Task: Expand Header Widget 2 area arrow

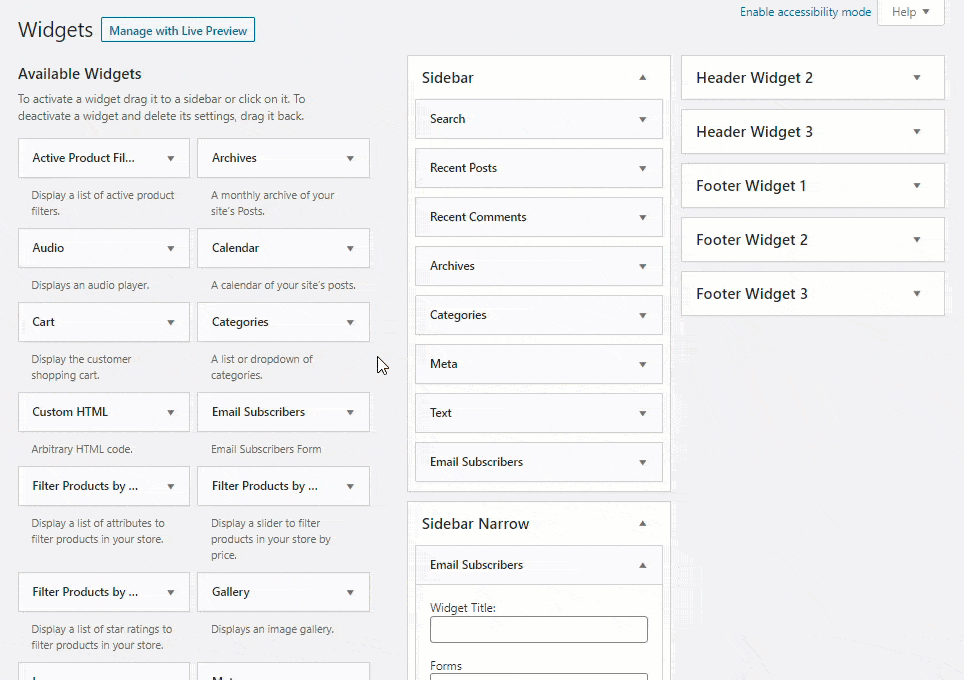Action: pyautogui.click(x=917, y=77)
